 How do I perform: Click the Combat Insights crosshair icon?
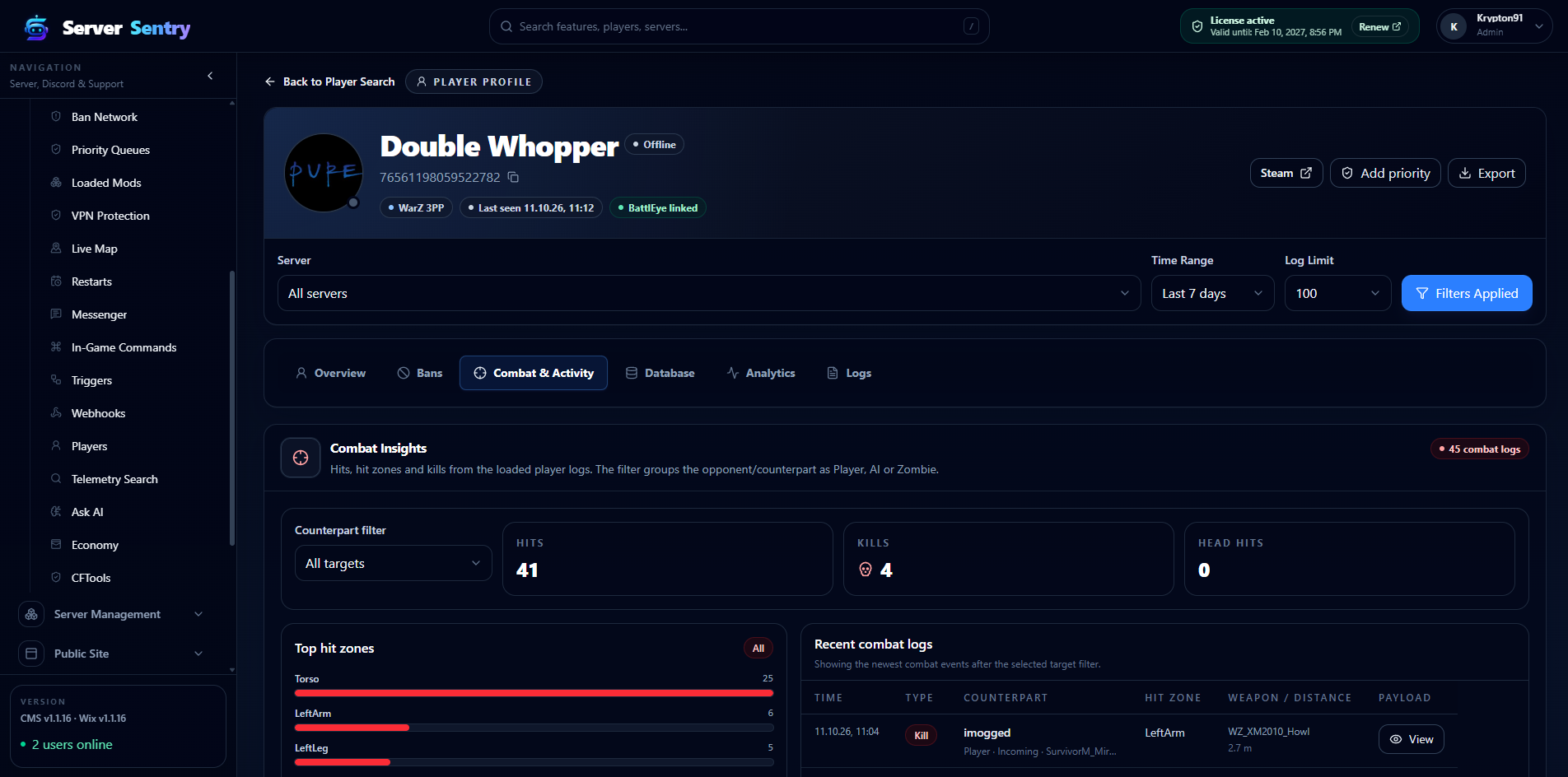coord(301,458)
